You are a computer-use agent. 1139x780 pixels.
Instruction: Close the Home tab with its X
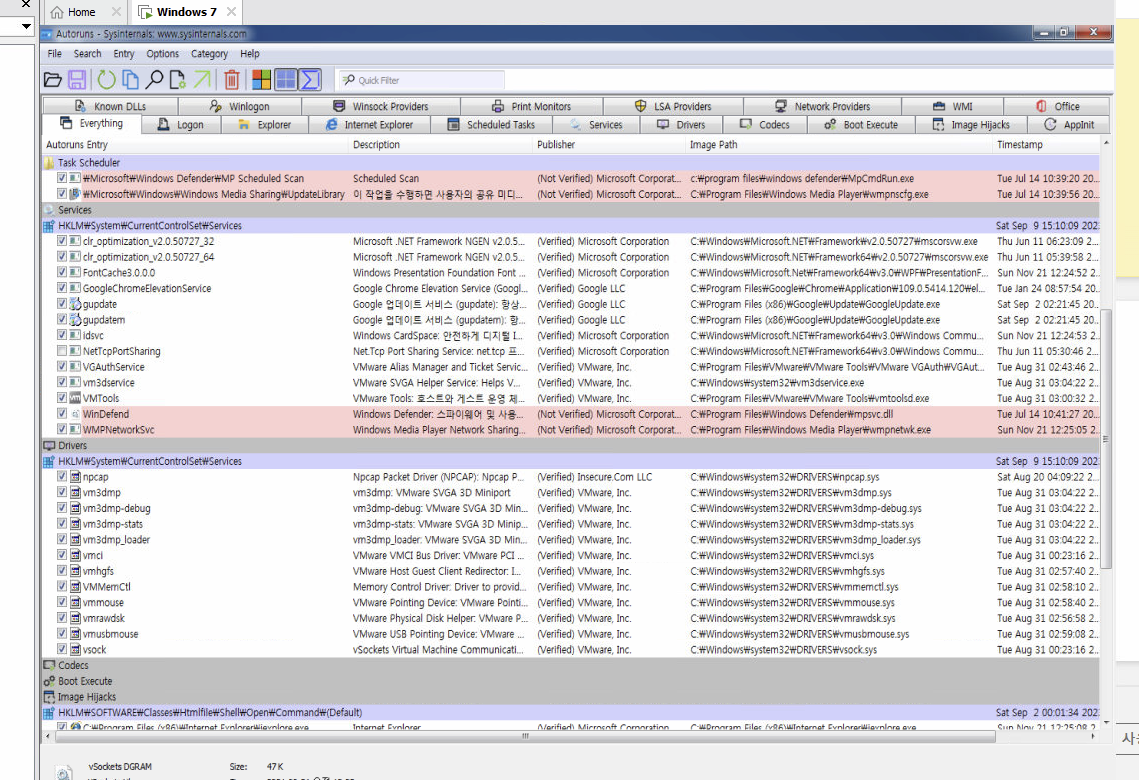(116, 12)
